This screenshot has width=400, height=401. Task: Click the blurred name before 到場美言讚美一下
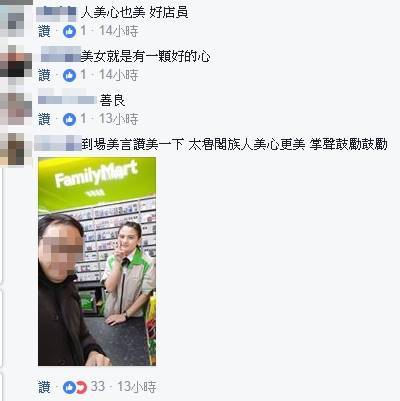pos(58,143)
